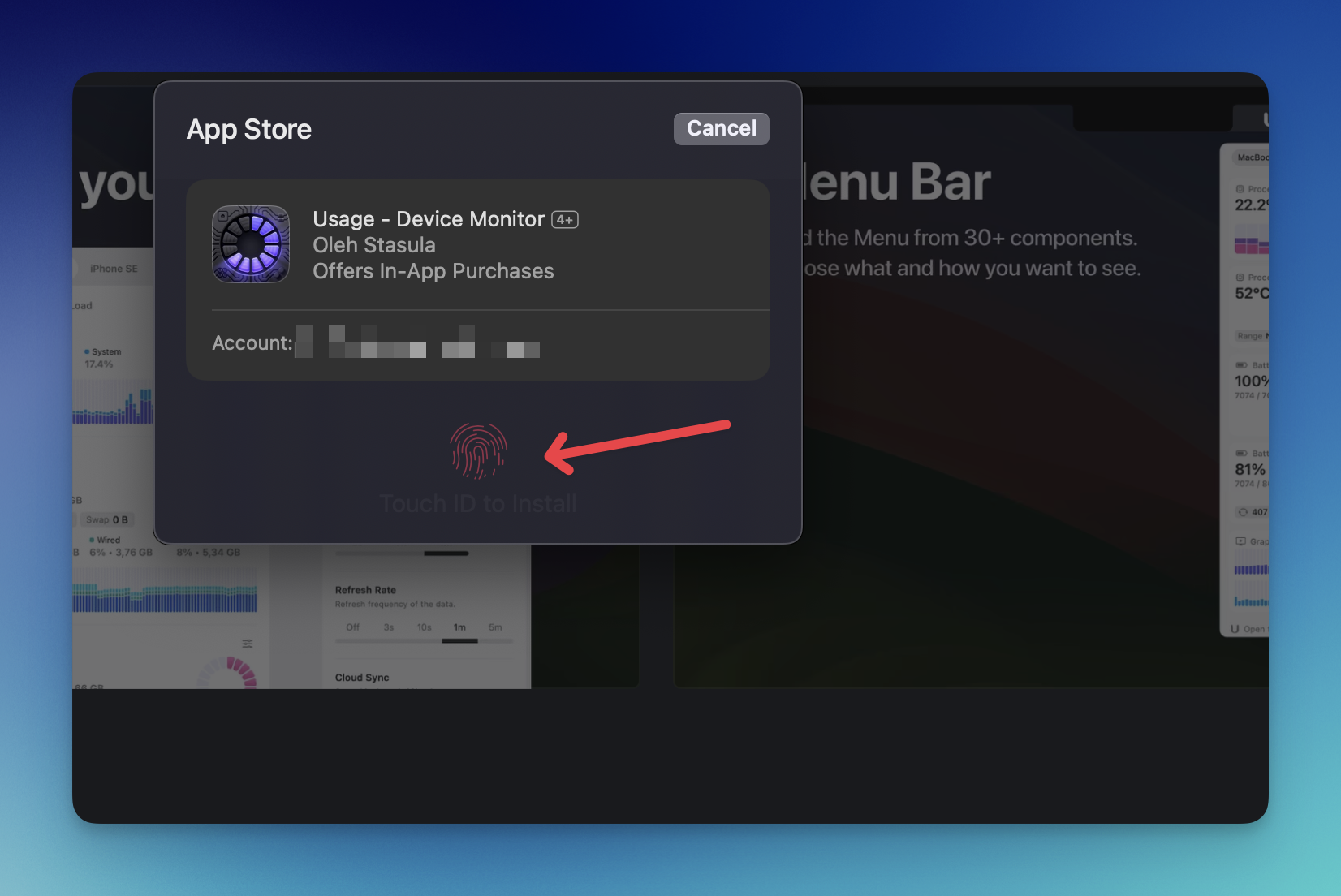The height and width of the screenshot is (896, 1341).
Task: Set Refresh Rate to 3s
Action: (x=388, y=627)
